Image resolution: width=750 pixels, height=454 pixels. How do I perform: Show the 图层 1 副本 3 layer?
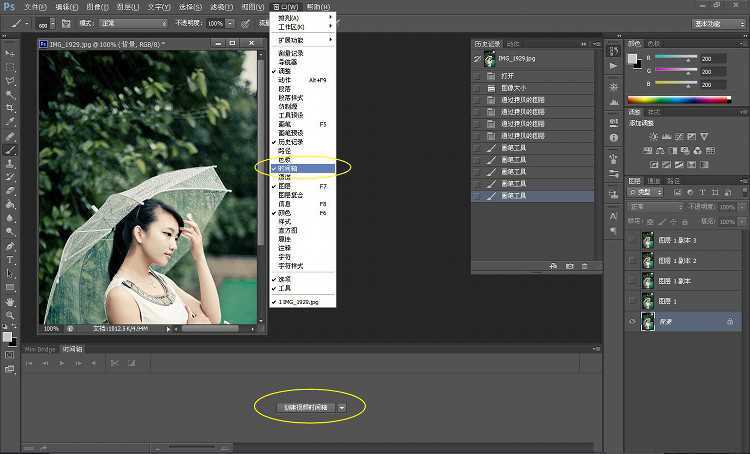click(632, 240)
